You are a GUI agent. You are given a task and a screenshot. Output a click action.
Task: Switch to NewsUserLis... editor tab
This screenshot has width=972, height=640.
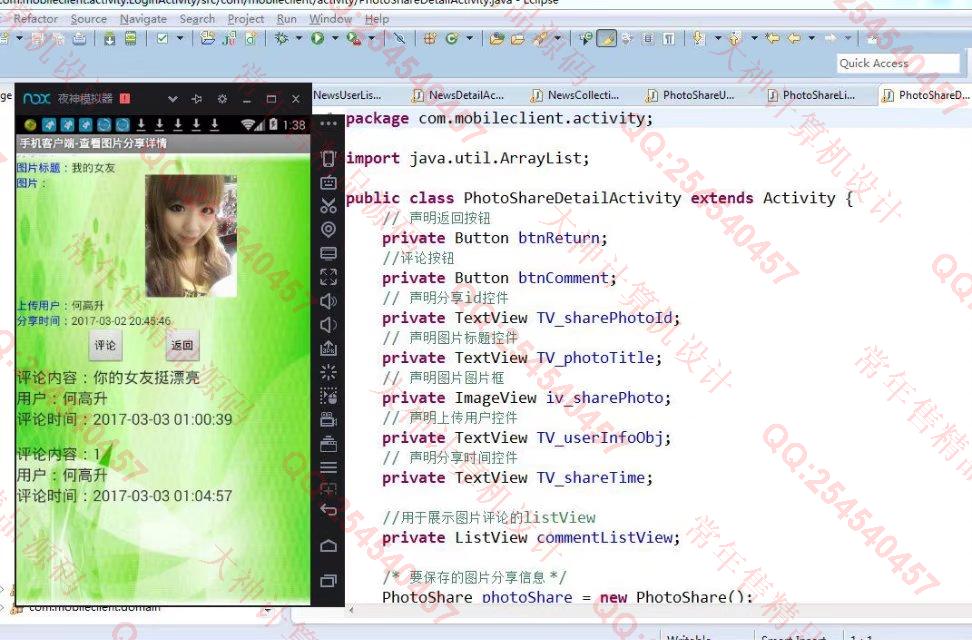point(347,95)
